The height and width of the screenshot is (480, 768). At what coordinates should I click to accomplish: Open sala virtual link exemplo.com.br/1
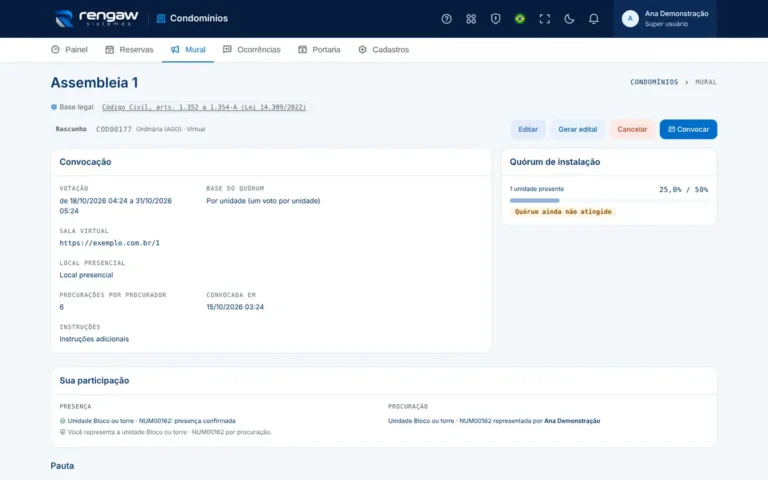click(x=109, y=243)
